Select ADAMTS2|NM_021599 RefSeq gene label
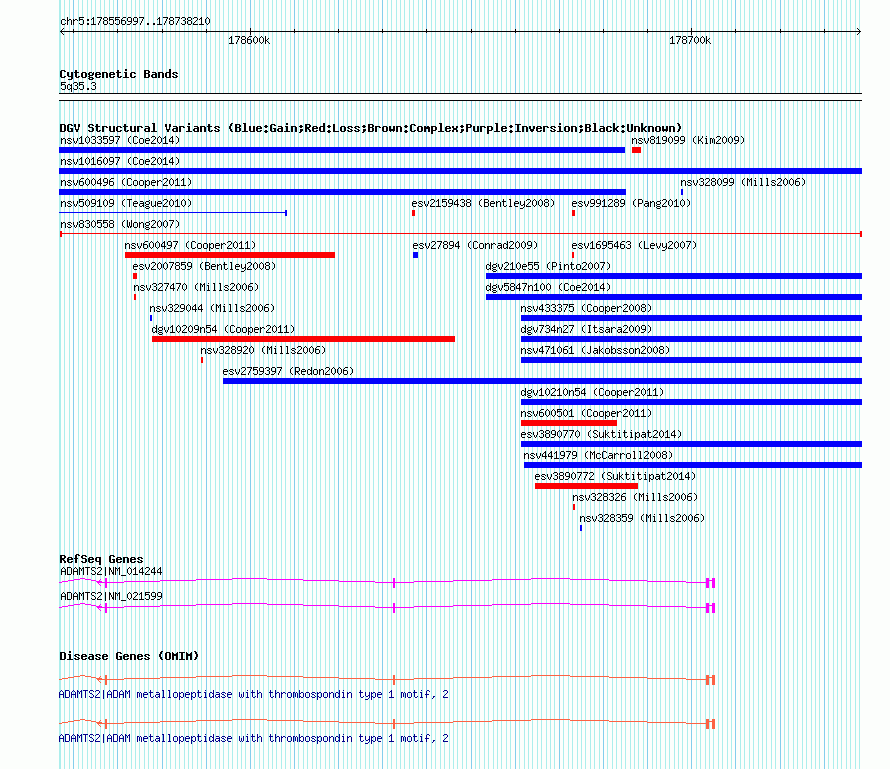 click(111, 596)
